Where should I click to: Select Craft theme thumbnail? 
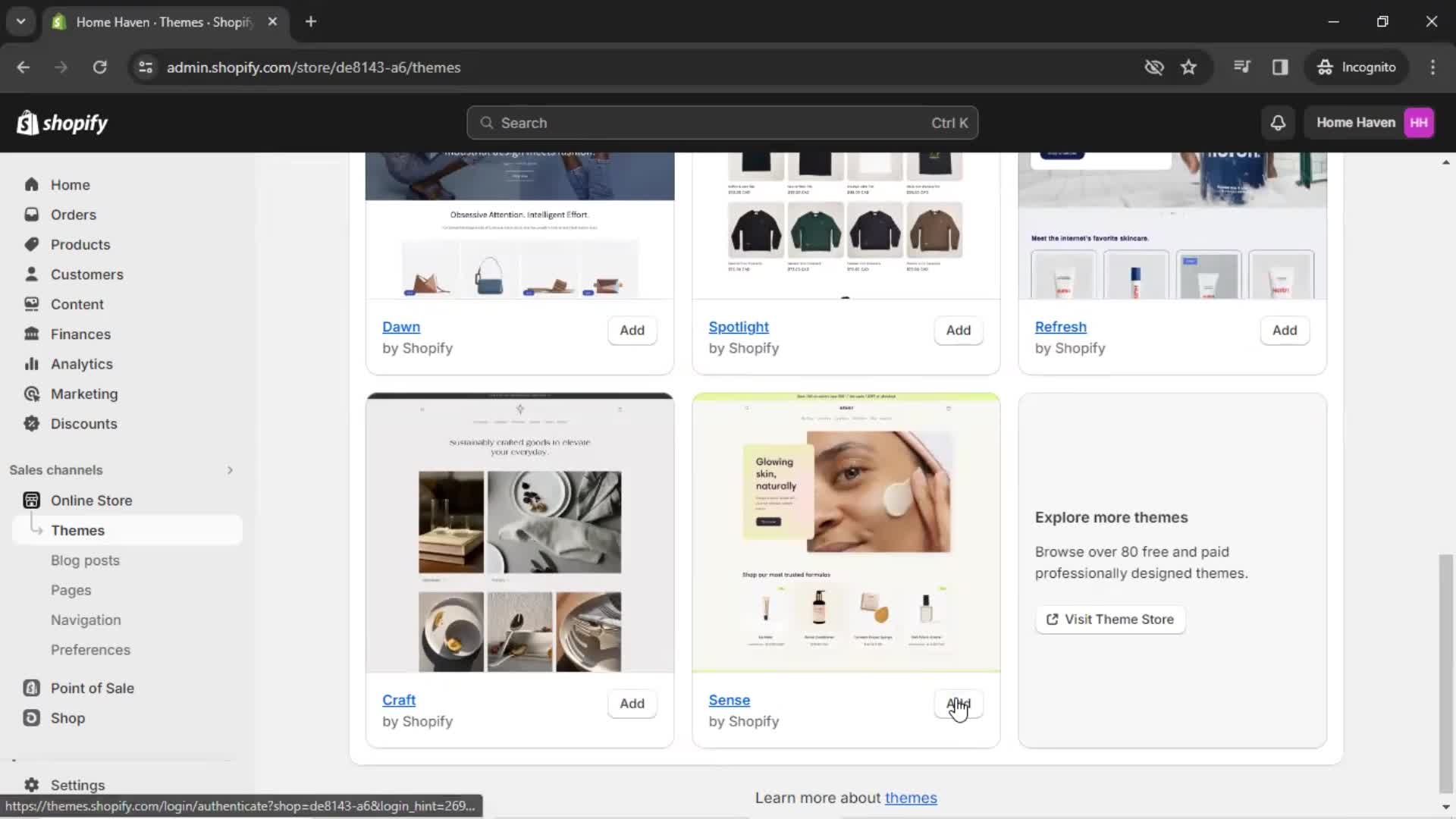pos(519,533)
